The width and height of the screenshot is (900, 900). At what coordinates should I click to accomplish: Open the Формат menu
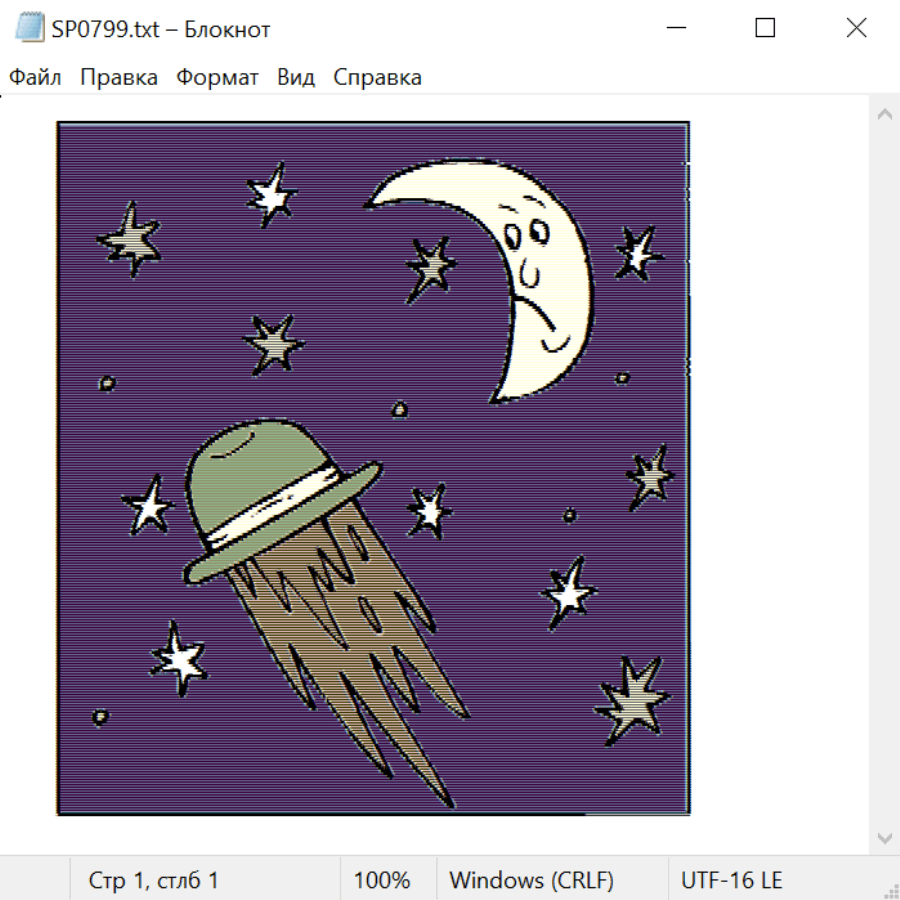click(217, 78)
